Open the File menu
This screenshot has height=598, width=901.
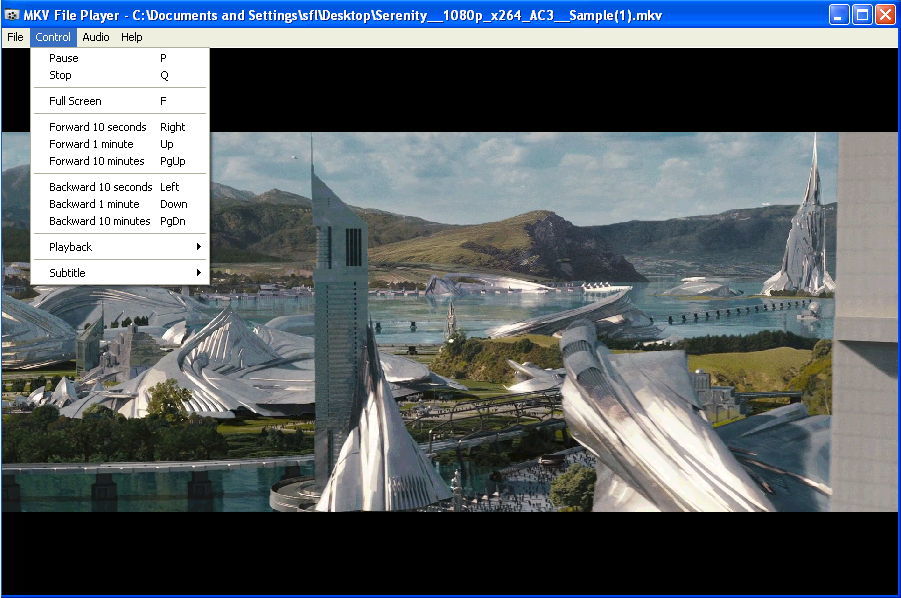coord(14,37)
